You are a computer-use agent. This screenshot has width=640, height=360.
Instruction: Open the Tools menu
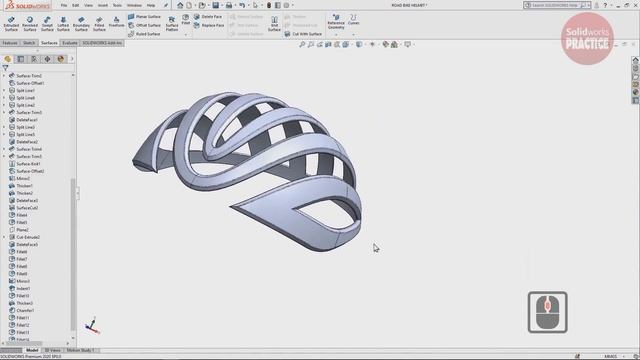click(x=117, y=5)
